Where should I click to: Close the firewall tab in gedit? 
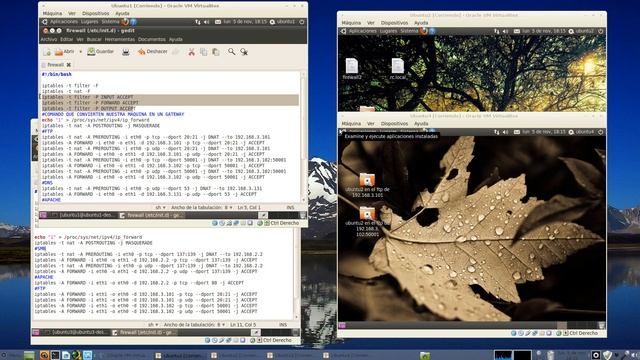pos(69,65)
